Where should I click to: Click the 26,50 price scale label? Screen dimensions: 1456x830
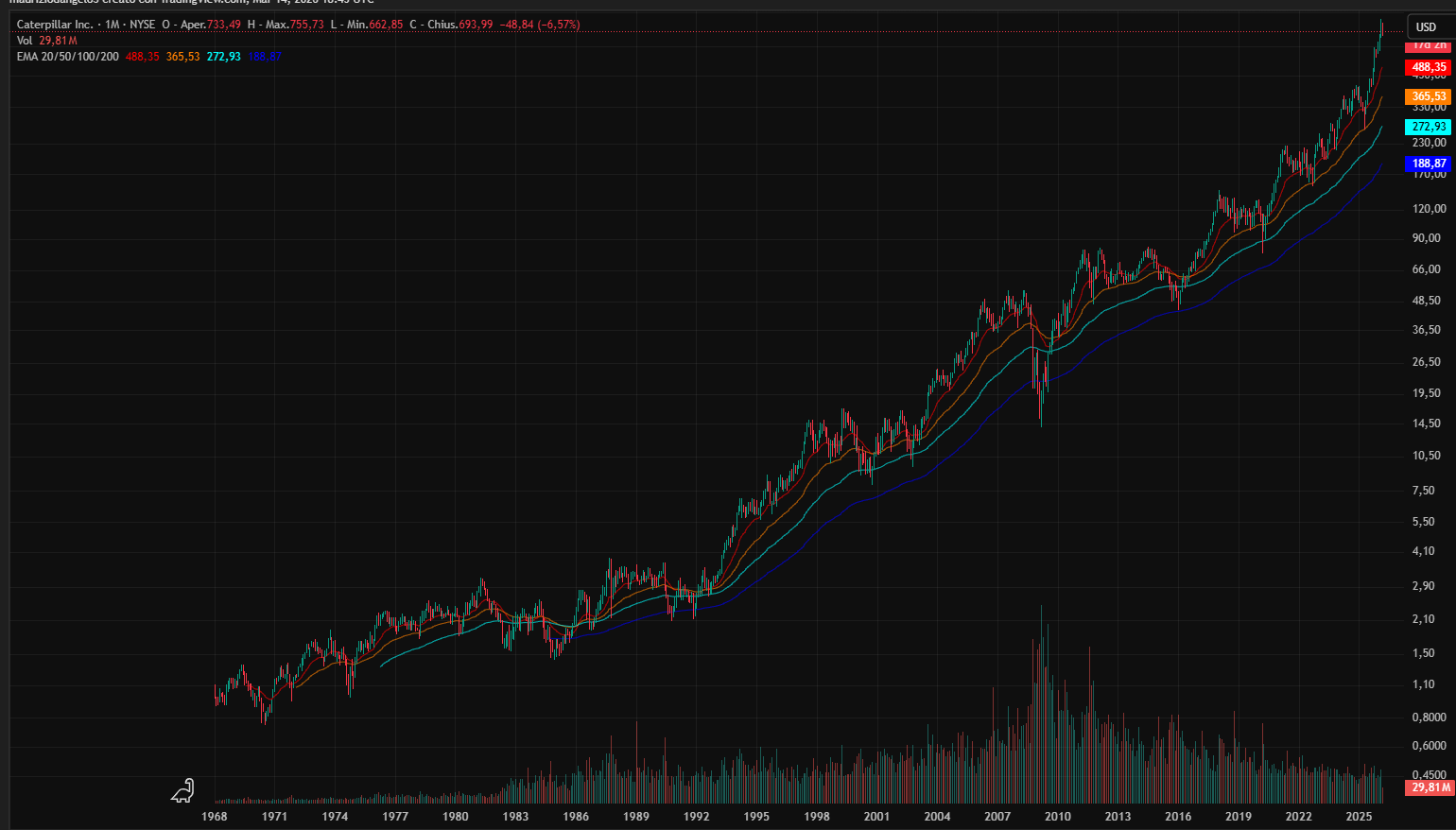click(1427, 362)
